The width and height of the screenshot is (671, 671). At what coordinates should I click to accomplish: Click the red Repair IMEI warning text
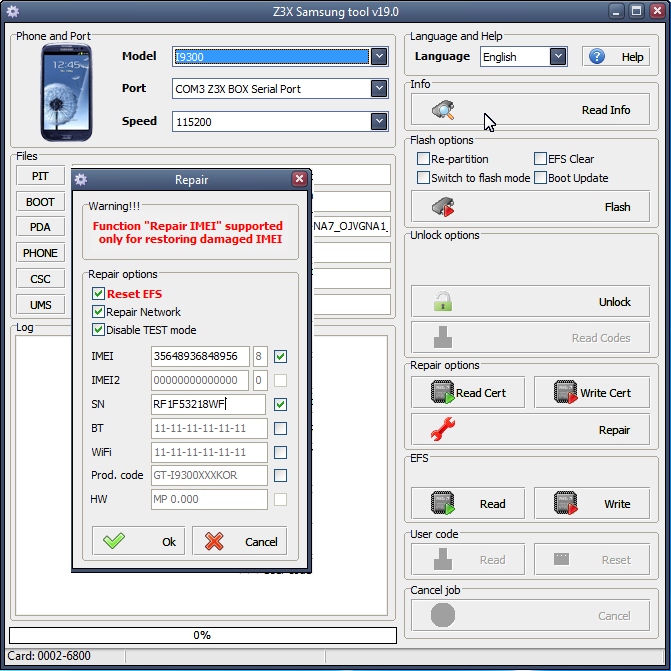[x=188, y=232]
